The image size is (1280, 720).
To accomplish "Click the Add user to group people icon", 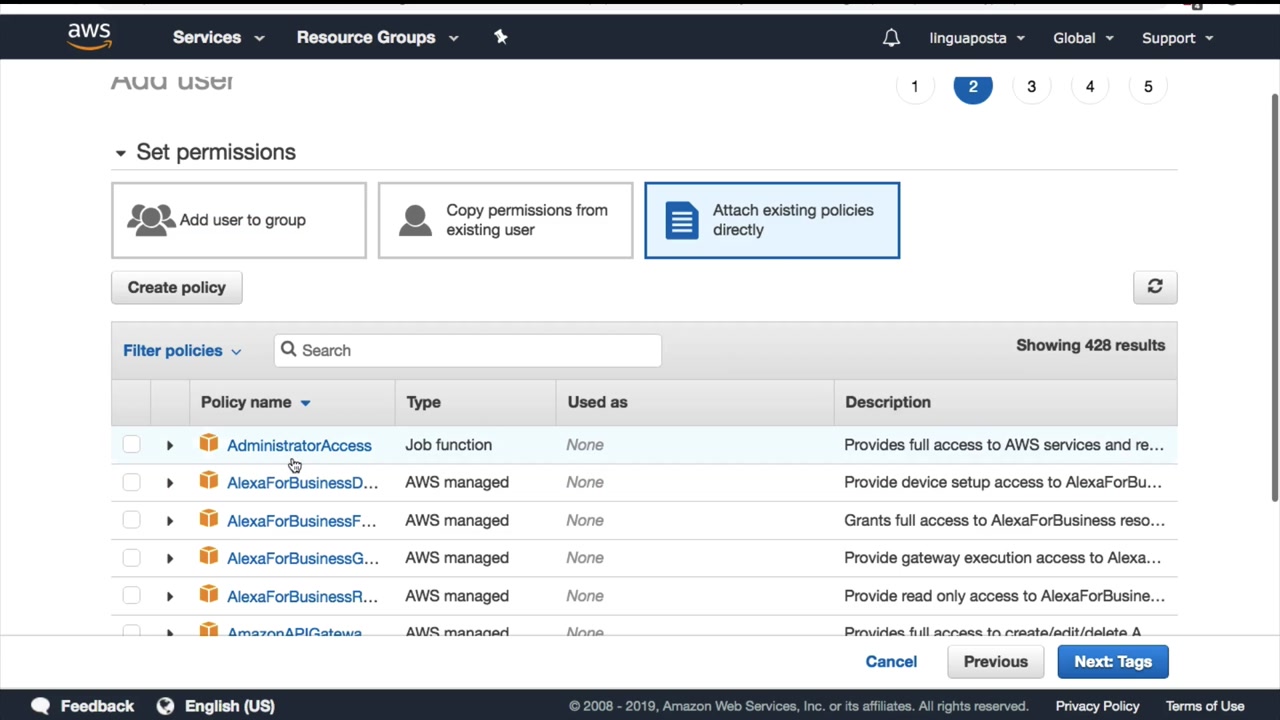I will click(x=151, y=220).
